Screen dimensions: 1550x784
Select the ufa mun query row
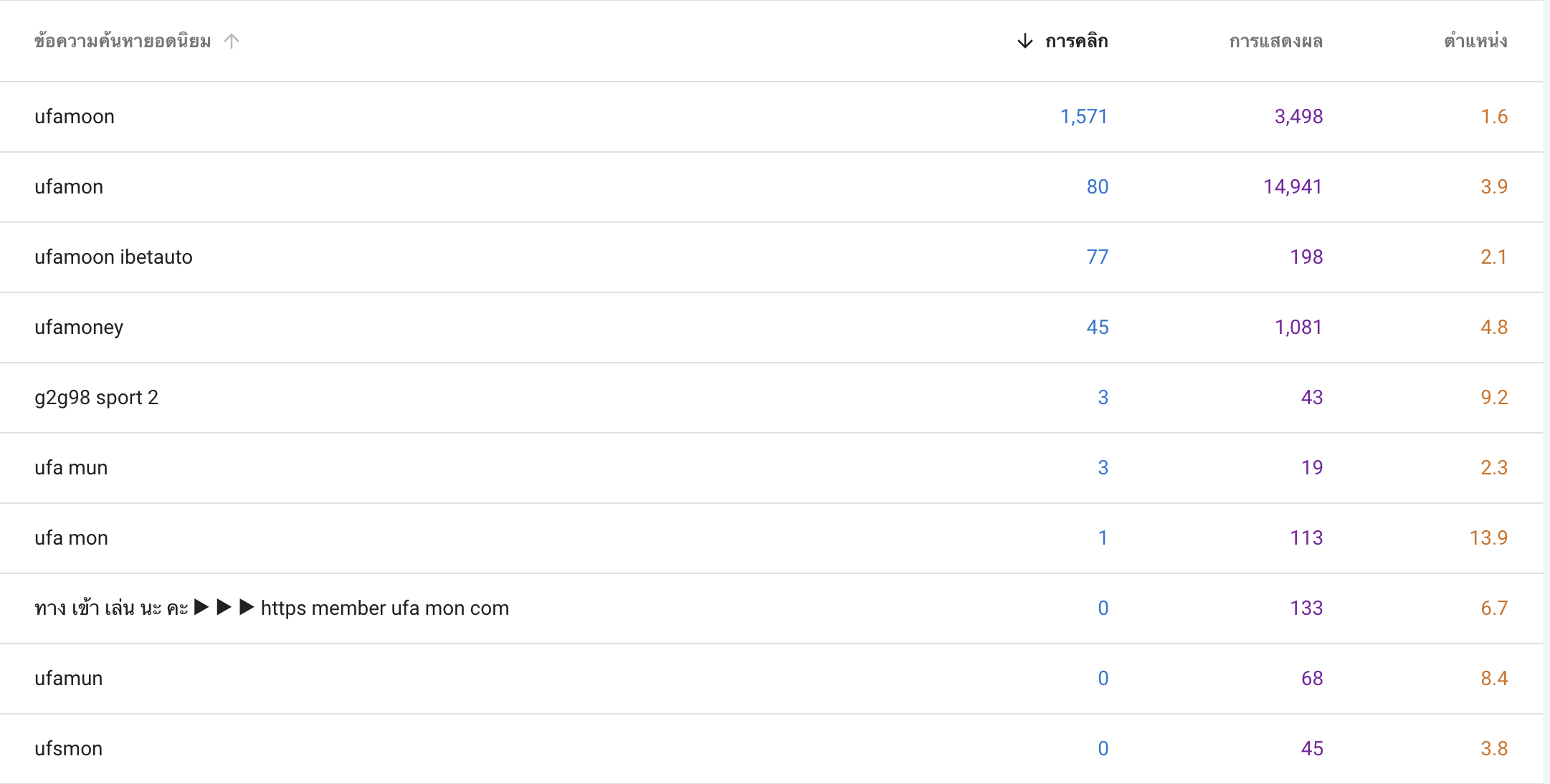tap(771, 468)
